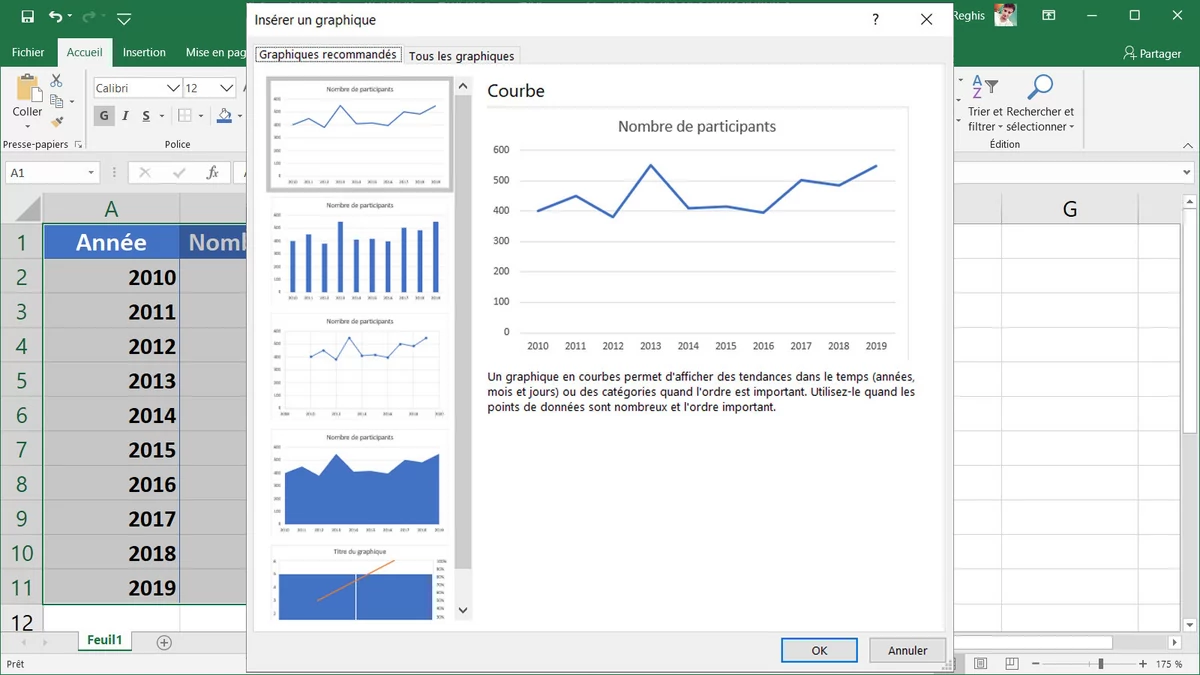
Task: Add a new sheet with plus icon
Action: pyautogui.click(x=164, y=642)
